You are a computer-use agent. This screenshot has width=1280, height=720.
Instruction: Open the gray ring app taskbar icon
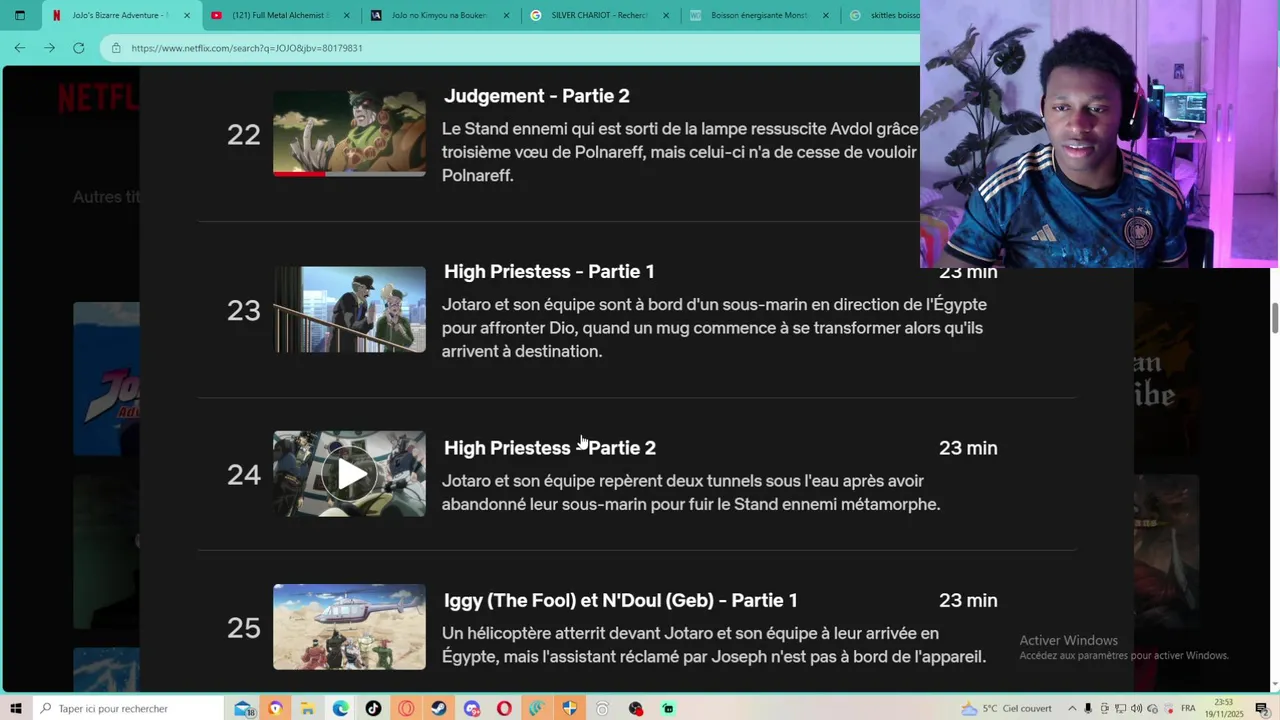coord(602,708)
